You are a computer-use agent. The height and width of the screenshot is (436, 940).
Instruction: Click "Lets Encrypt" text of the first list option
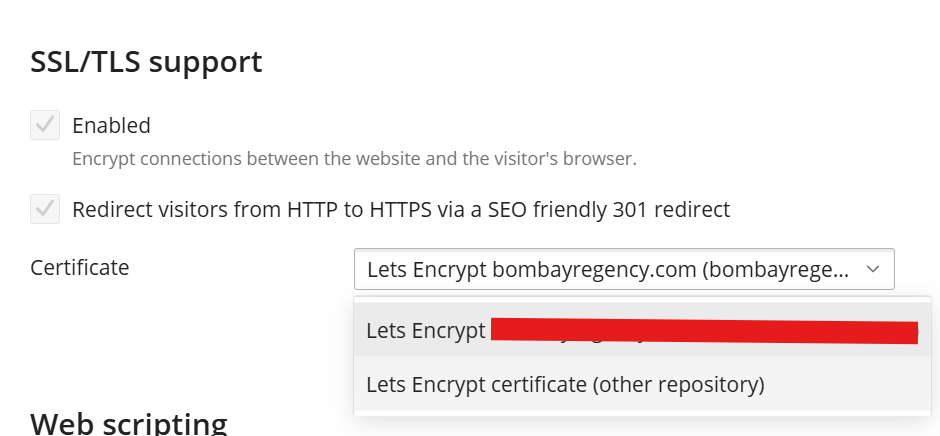426,330
